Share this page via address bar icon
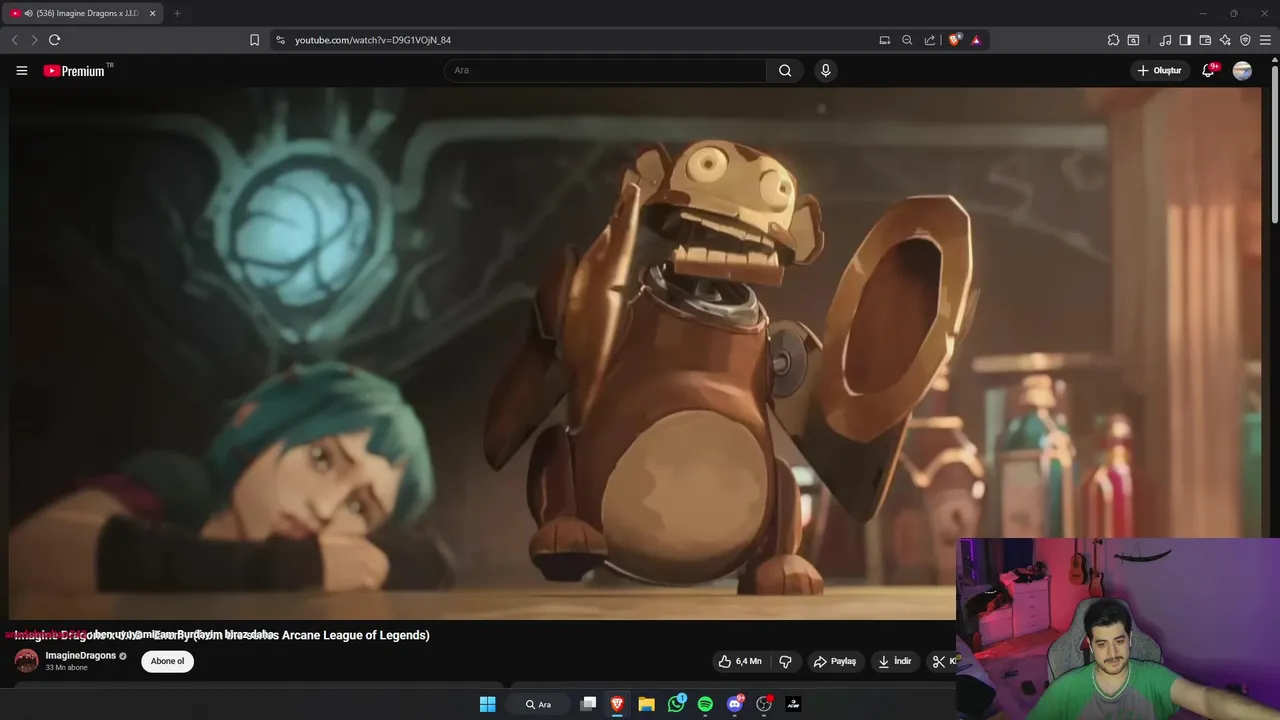 pyautogui.click(x=930, y=40)
